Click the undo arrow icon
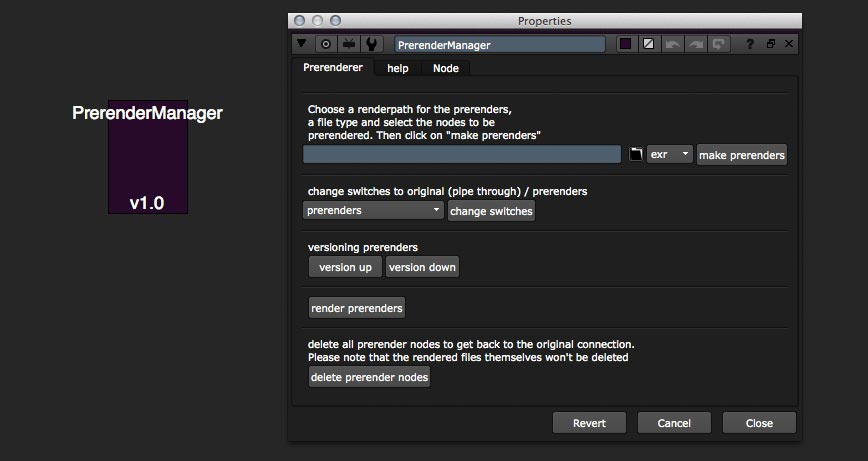 (673, 44)
